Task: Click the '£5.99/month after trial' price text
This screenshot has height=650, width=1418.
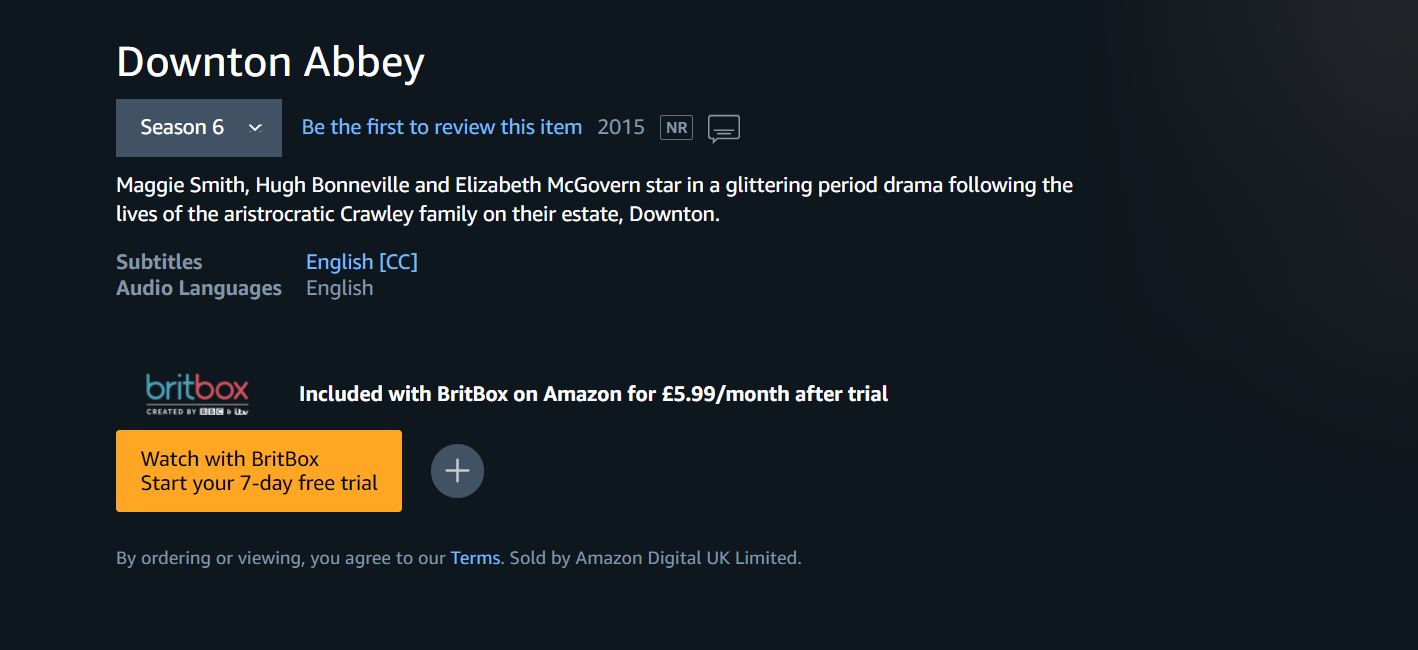Action: 775,394
